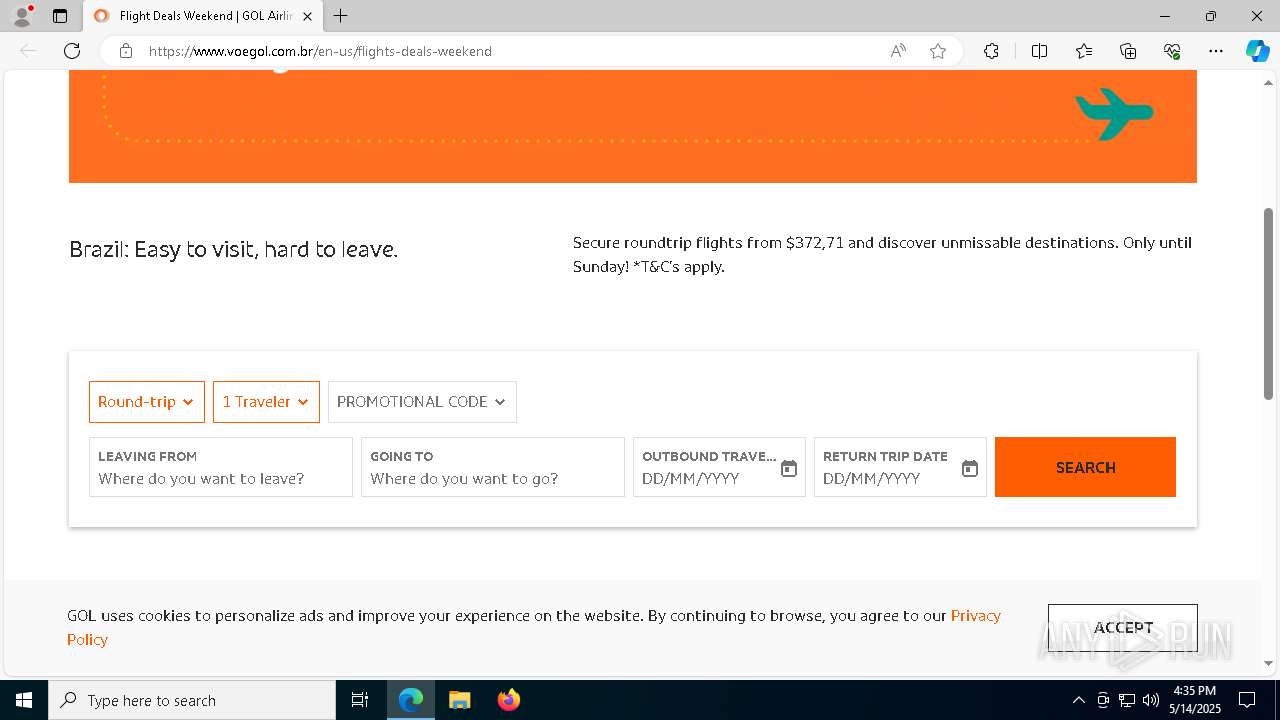This screenshot has width=1280, height=720.
Task: Open Copilot sidebar
Action: (x=1257, y=51)
